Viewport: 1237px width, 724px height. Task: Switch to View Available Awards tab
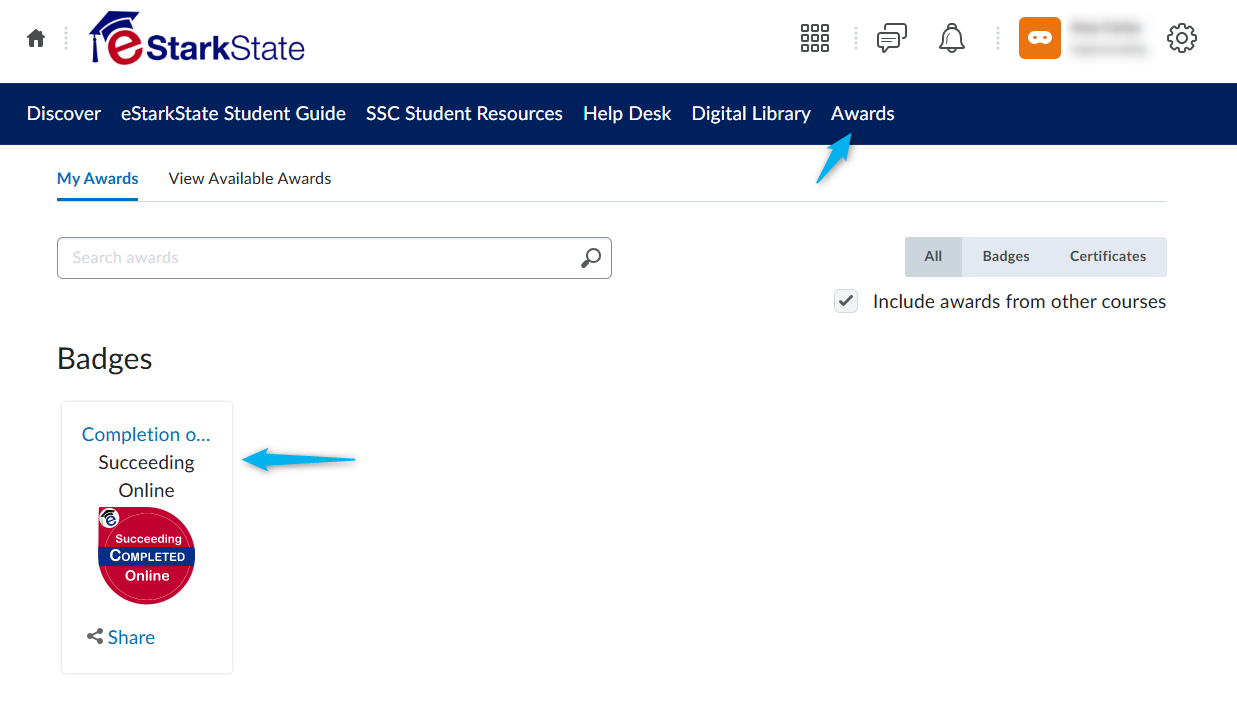(250, 178)
